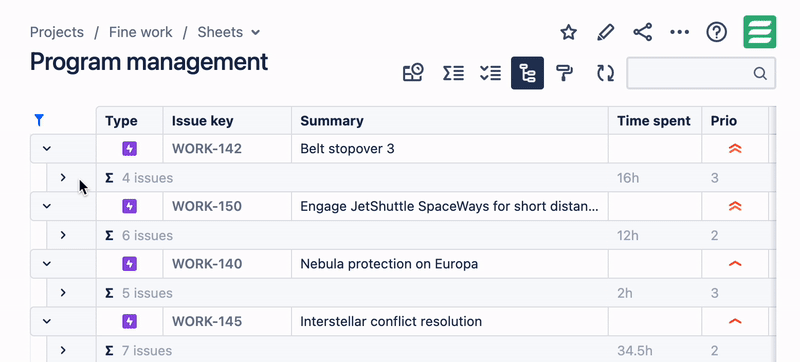The height and width of the screenshot is (362, 800).
Task: Expand the 4 issues group
Action: click(x=63, y=177)
